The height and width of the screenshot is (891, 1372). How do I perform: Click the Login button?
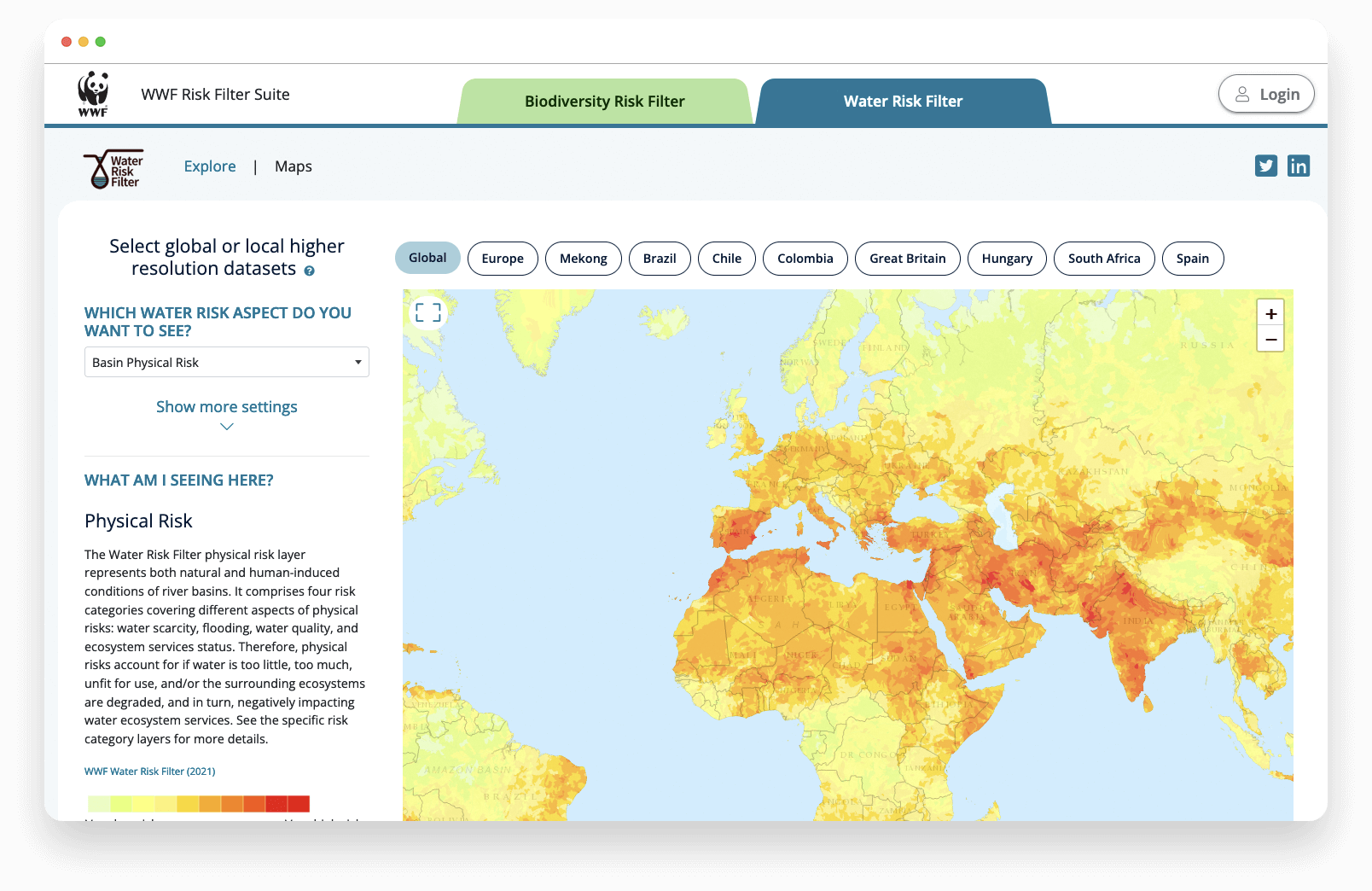coord(1266,94)
